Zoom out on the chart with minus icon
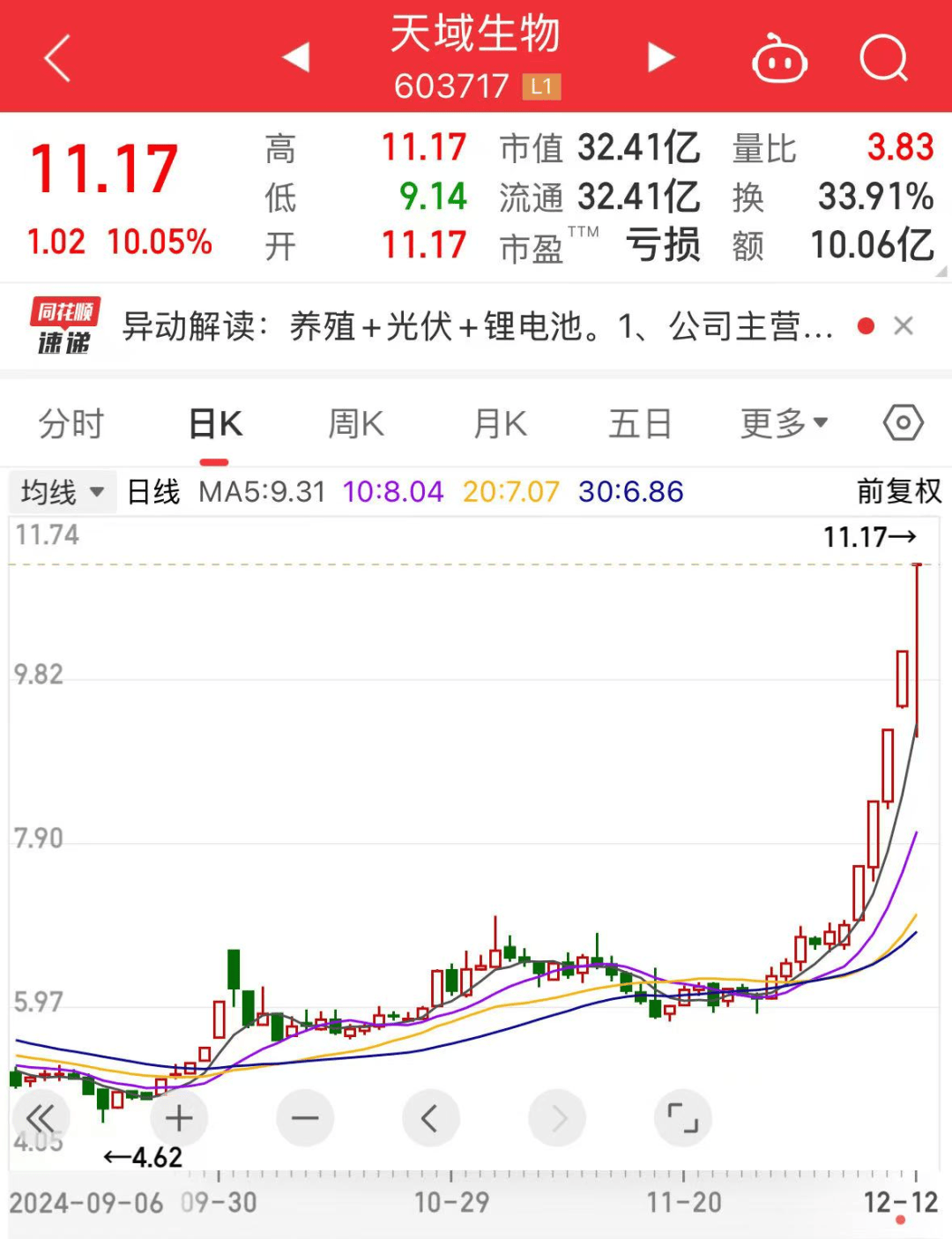 tap(305, 1117)
